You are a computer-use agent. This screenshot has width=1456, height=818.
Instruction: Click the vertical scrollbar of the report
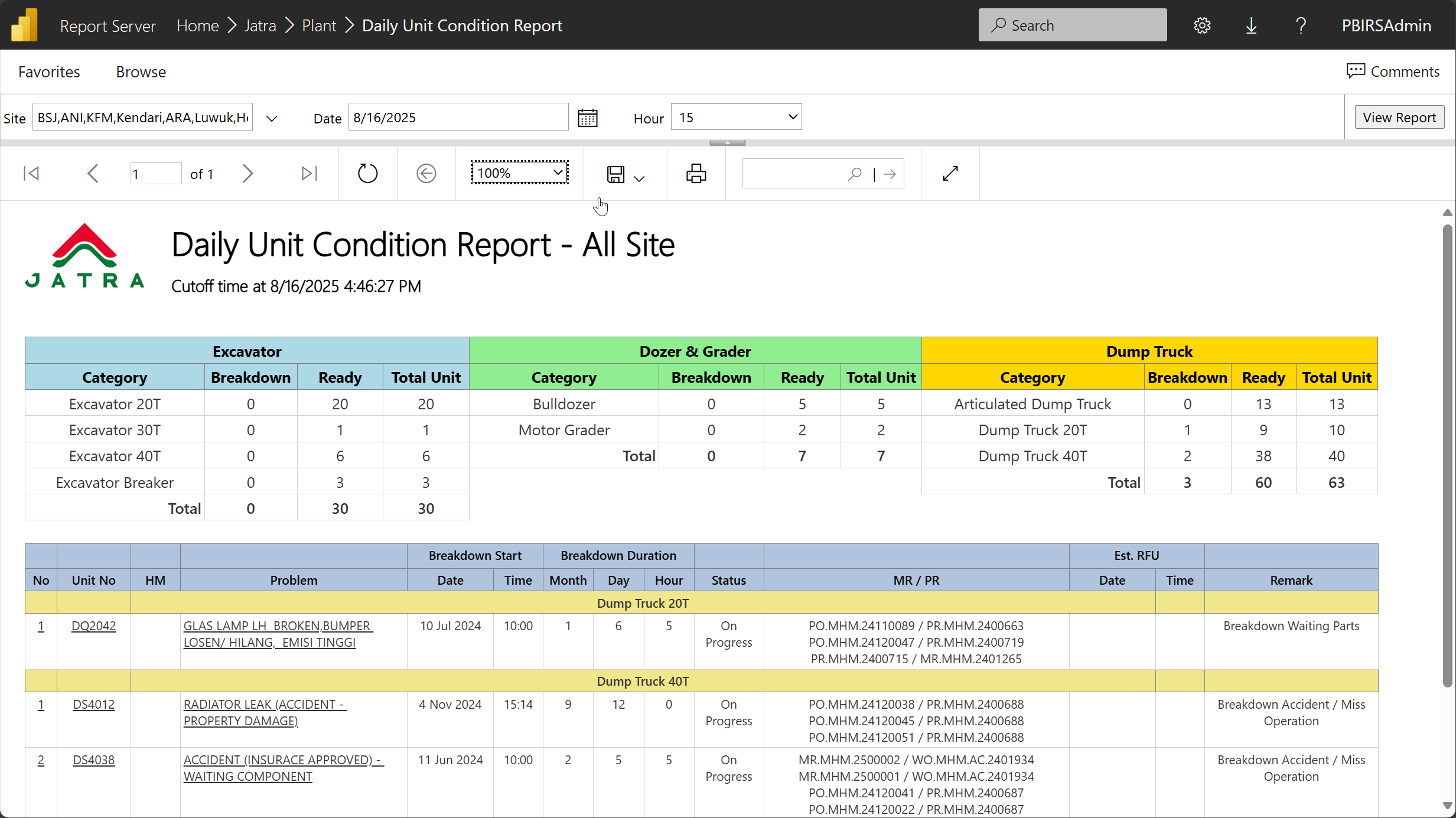tap(1447, 455)
